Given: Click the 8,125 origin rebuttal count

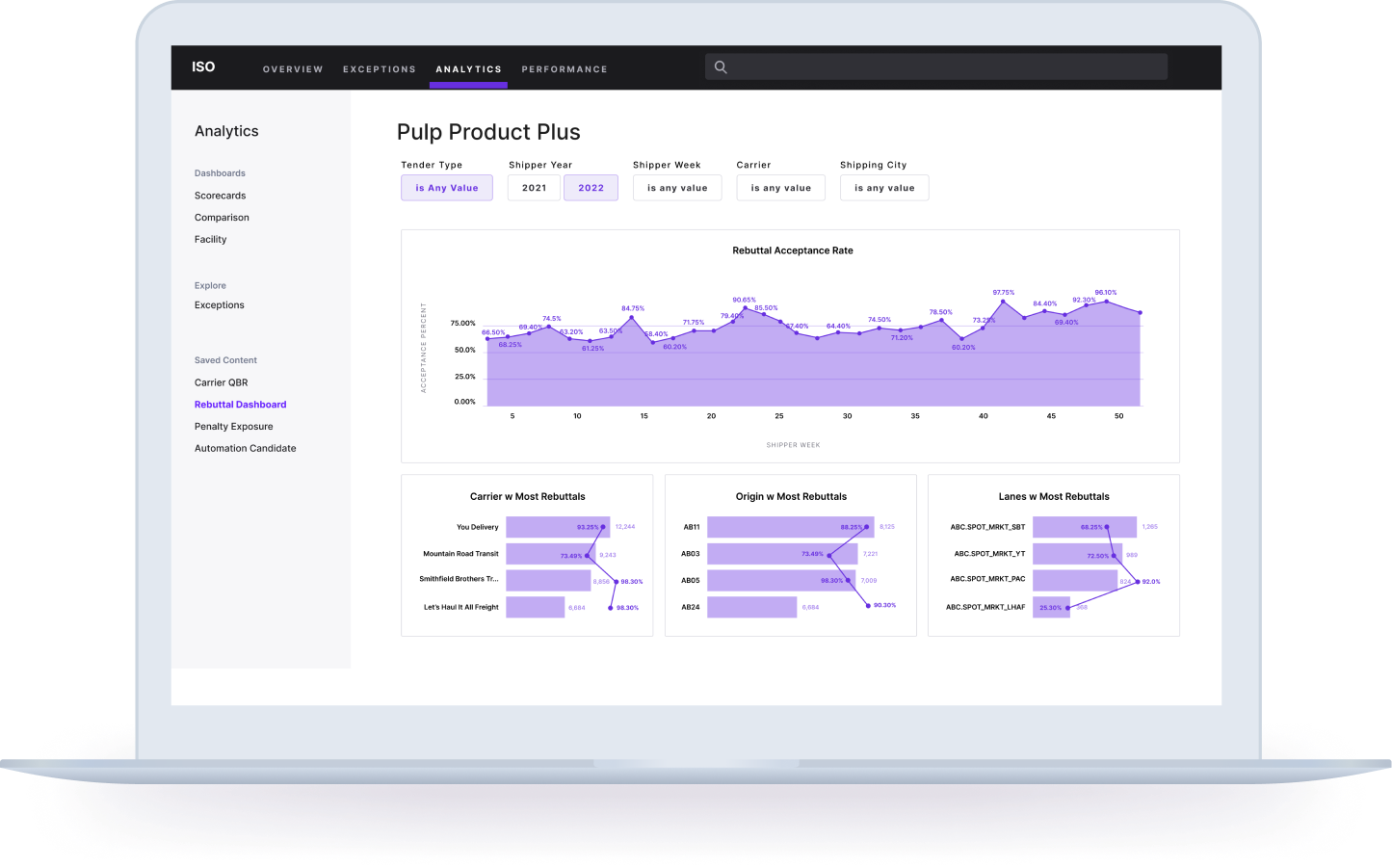Looking at the screenshot, I should coord(887,527).
